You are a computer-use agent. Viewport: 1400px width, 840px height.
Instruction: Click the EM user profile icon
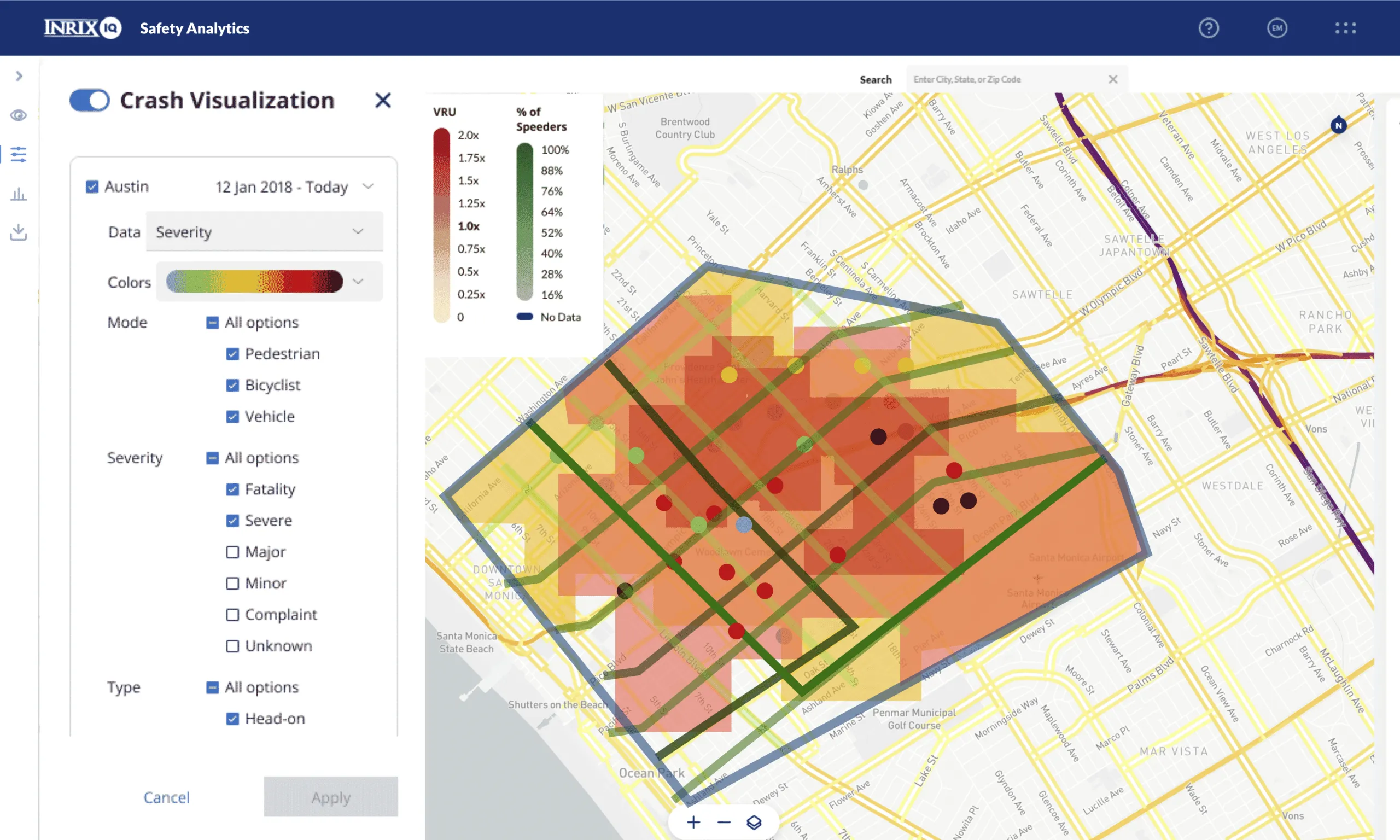click(1276, 28)
